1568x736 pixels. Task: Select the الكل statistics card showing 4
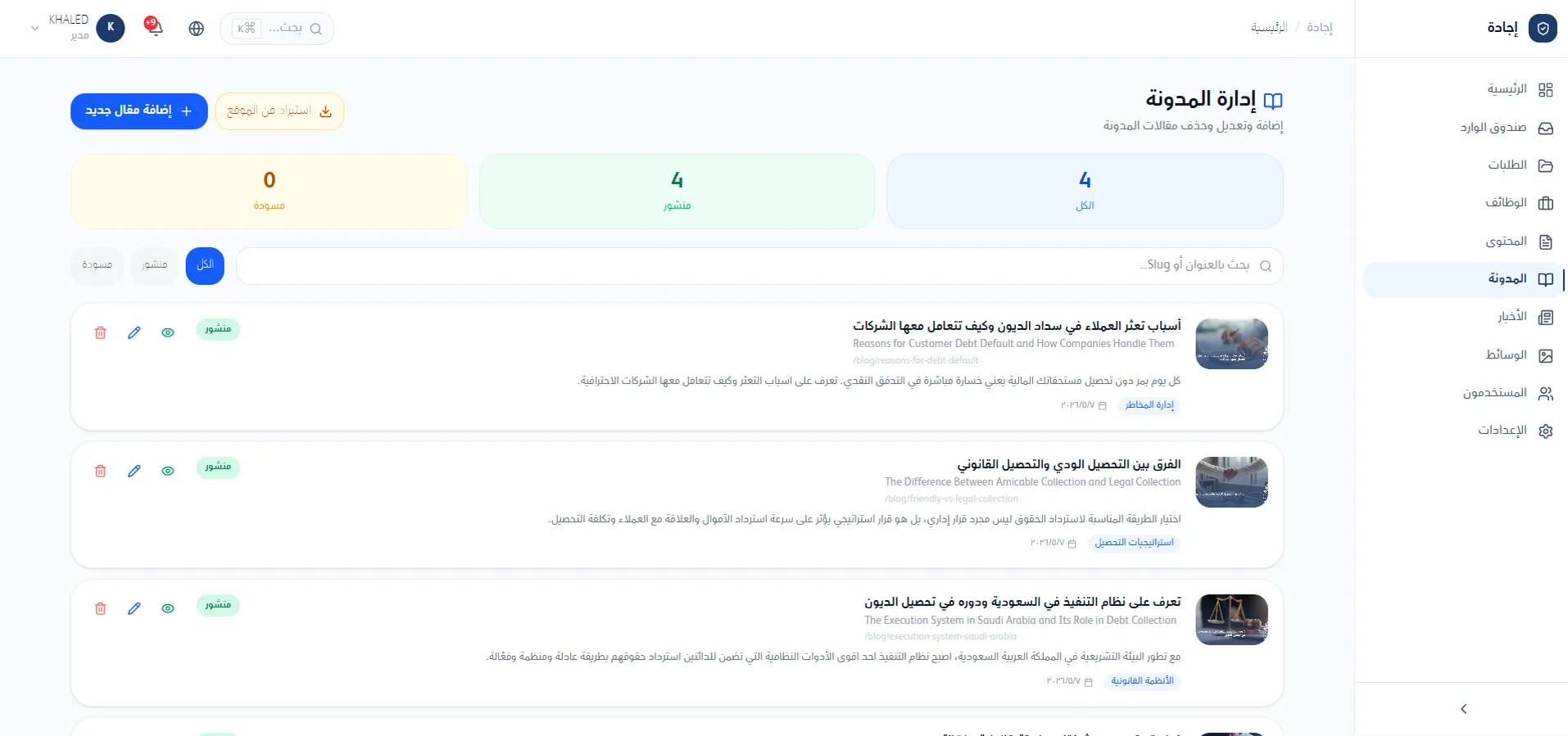pos(1085,192)
